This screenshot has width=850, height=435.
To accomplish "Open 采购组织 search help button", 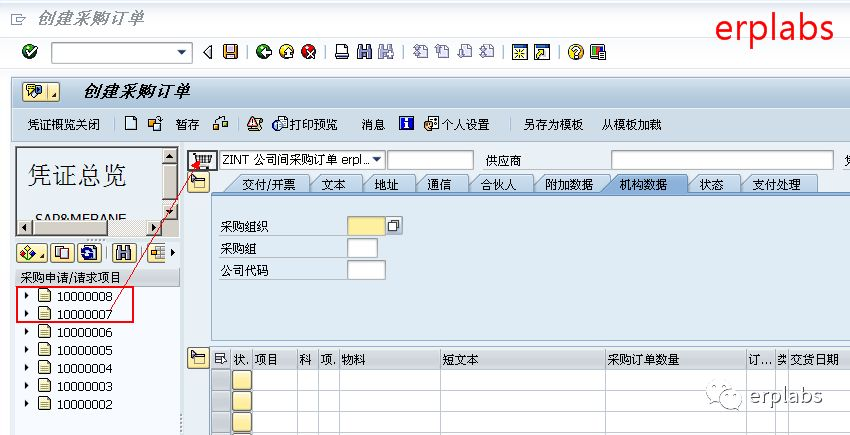I will click(394, 226).
